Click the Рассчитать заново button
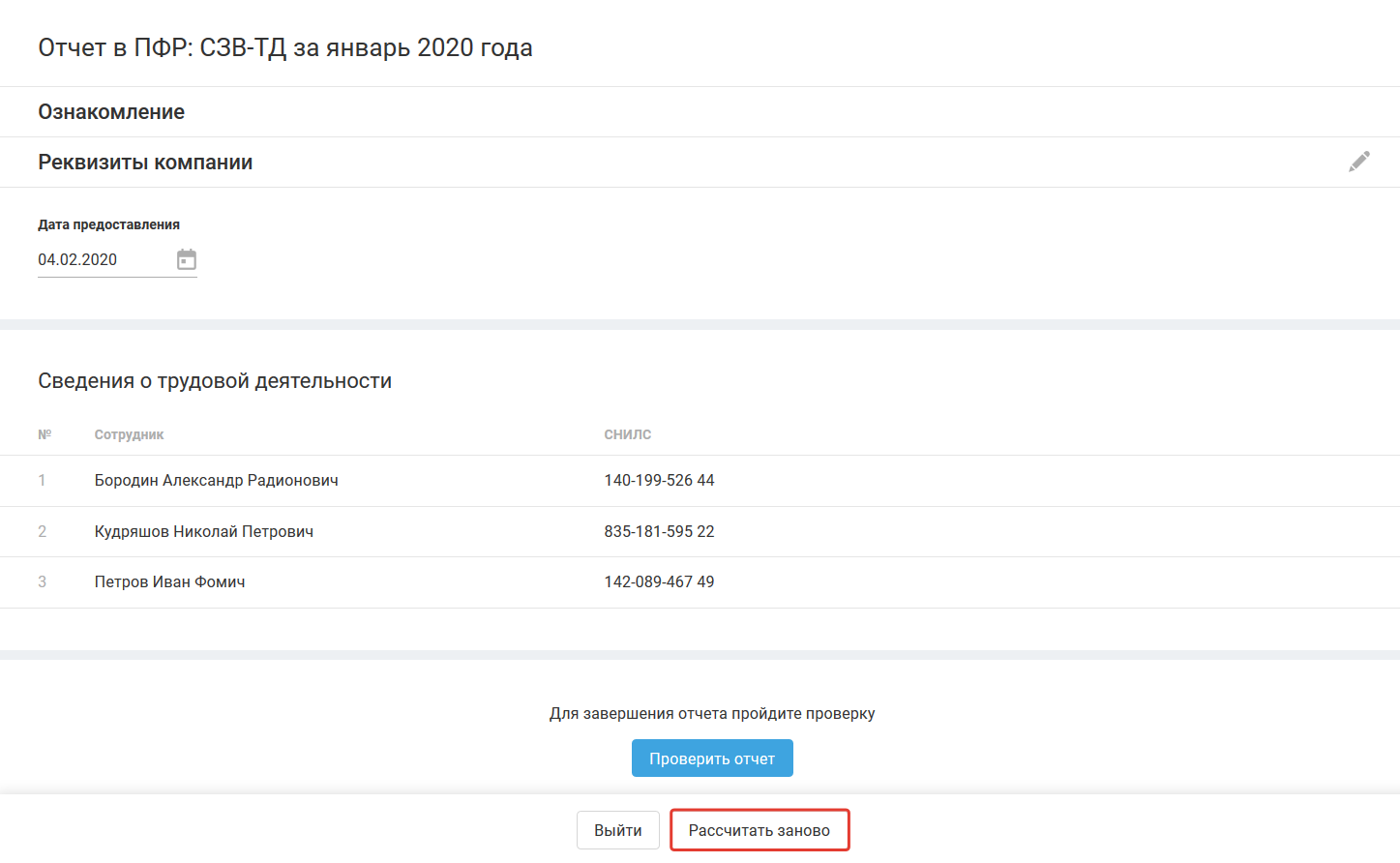The image size is (1400, 863). (x=760, y=830)
